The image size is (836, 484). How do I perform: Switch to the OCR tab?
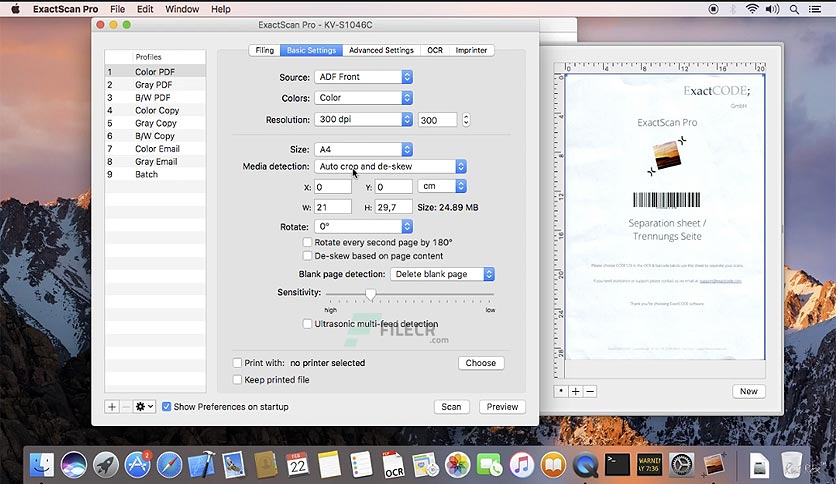(435, 50)
